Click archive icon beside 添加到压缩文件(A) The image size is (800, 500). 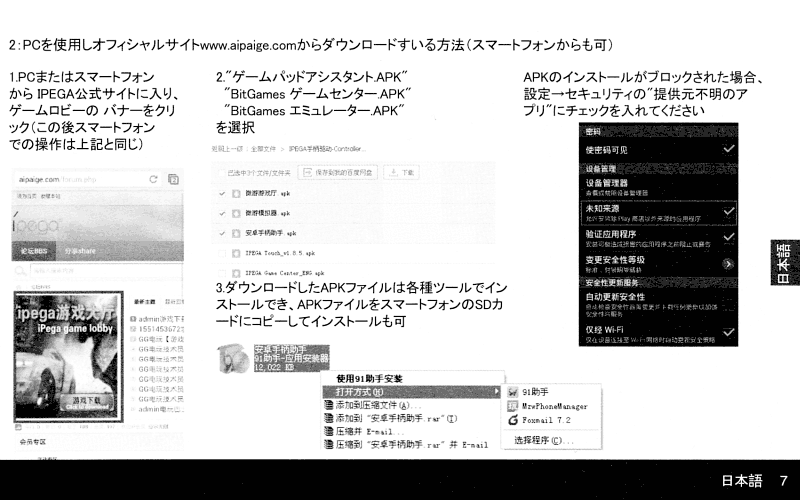coord(329,405)
